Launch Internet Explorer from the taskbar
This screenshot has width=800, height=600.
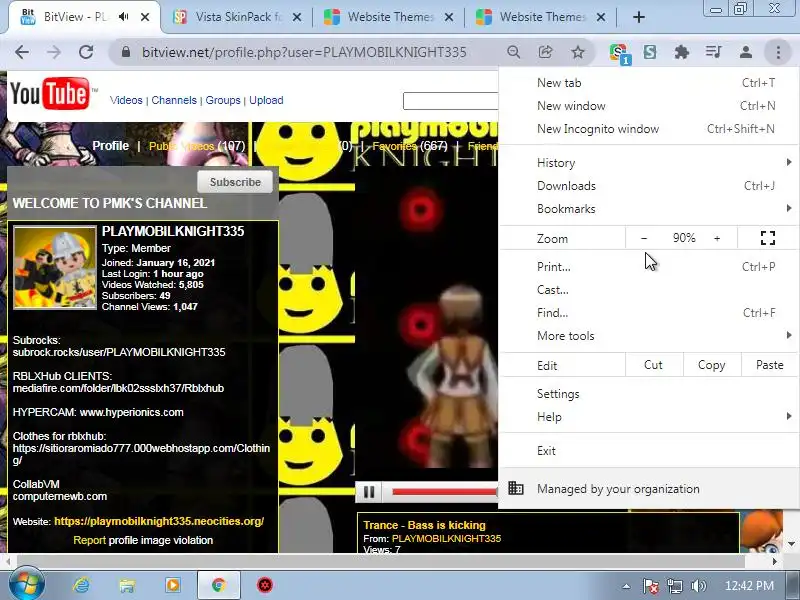81,585
